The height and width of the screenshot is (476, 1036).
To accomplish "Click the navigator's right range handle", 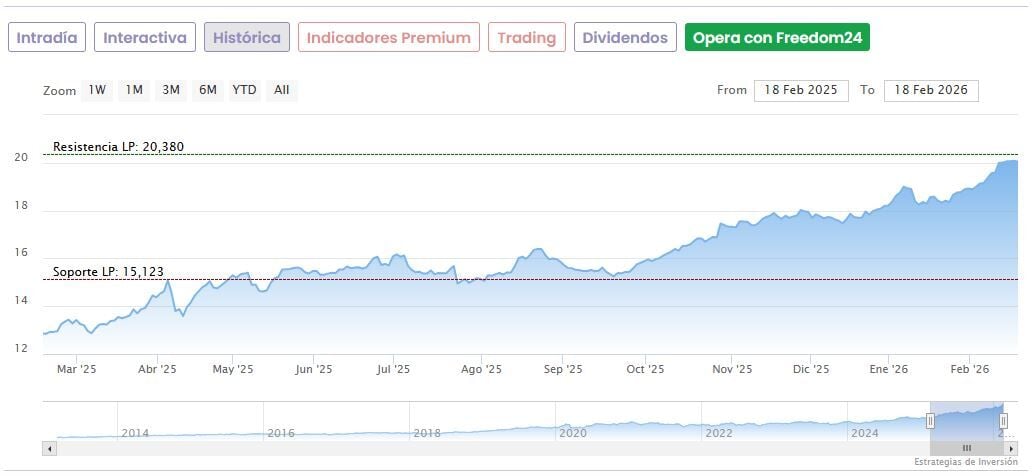I will [1003, 421].
